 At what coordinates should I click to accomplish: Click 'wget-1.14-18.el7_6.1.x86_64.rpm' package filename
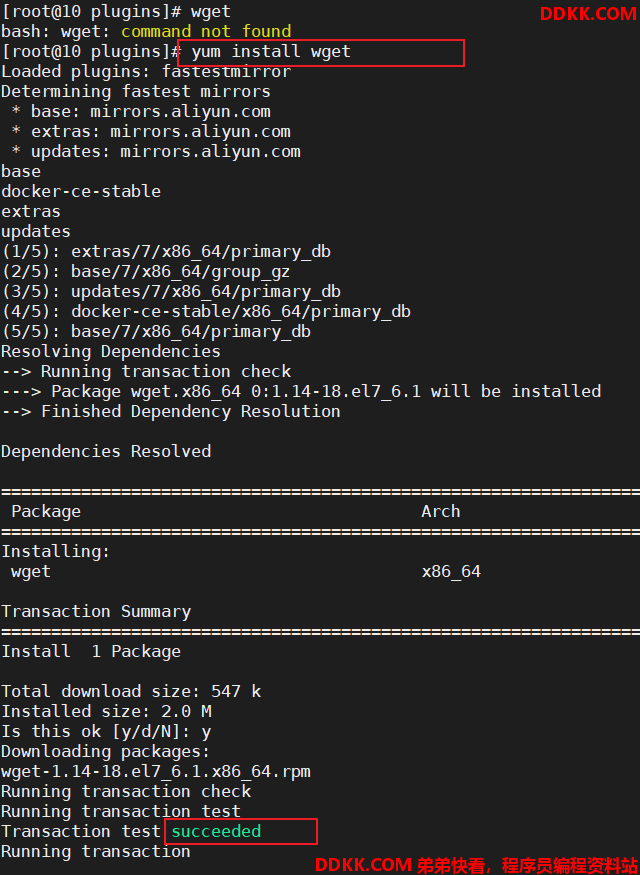point(156,772)
